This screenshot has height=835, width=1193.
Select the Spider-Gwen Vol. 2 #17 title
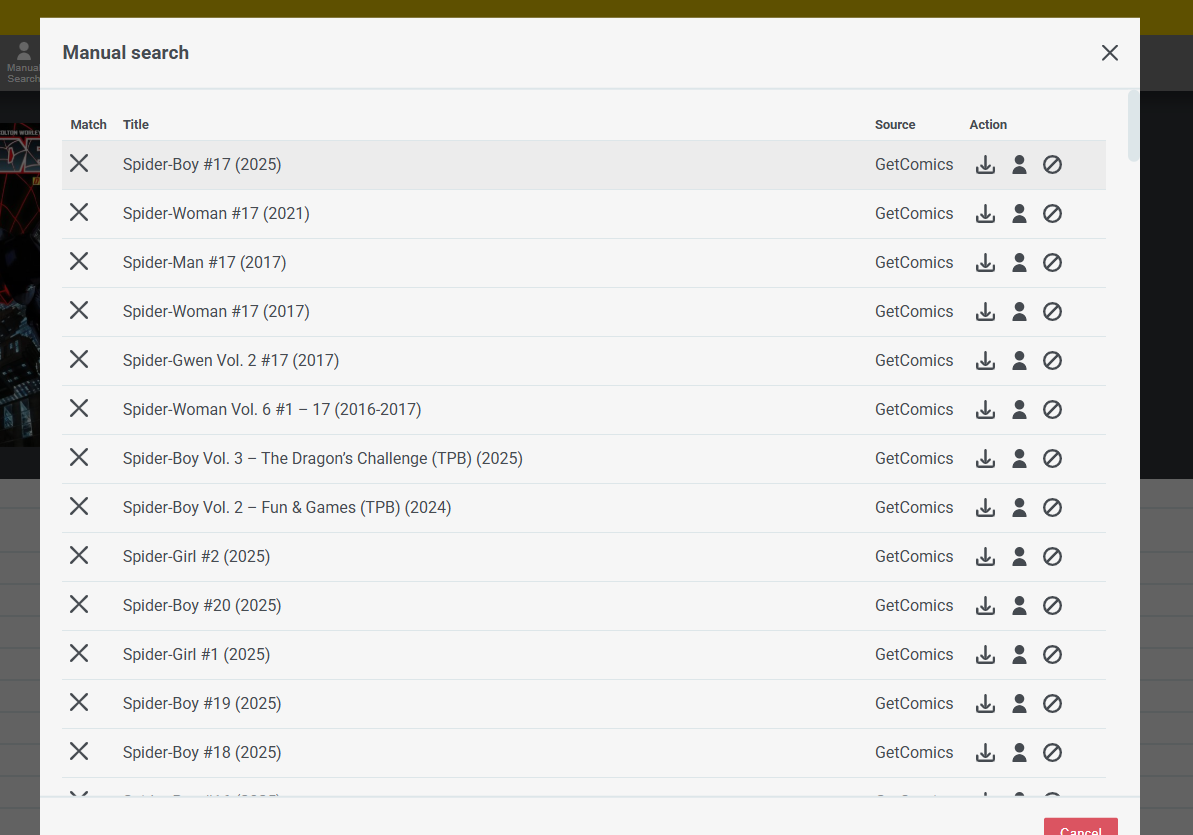click(231, 361)
